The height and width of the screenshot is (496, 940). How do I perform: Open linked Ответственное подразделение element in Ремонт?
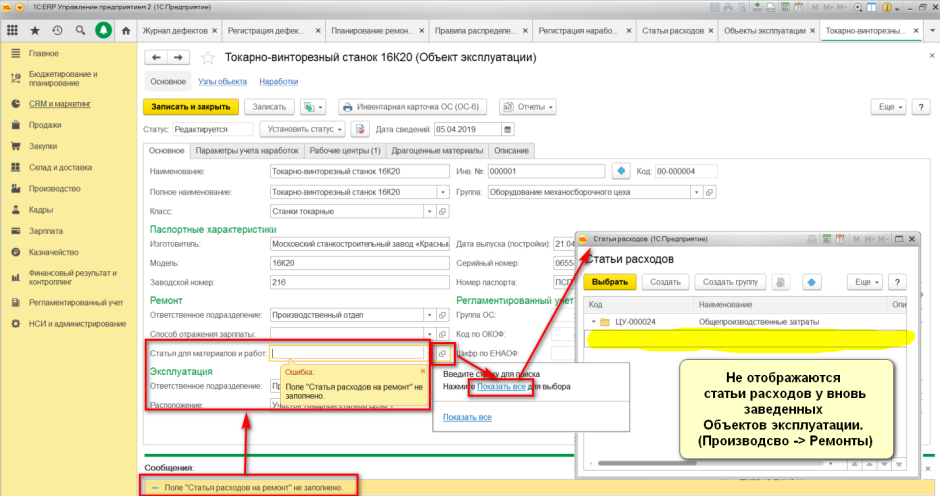pyautogui.click(x=442, y=315)
